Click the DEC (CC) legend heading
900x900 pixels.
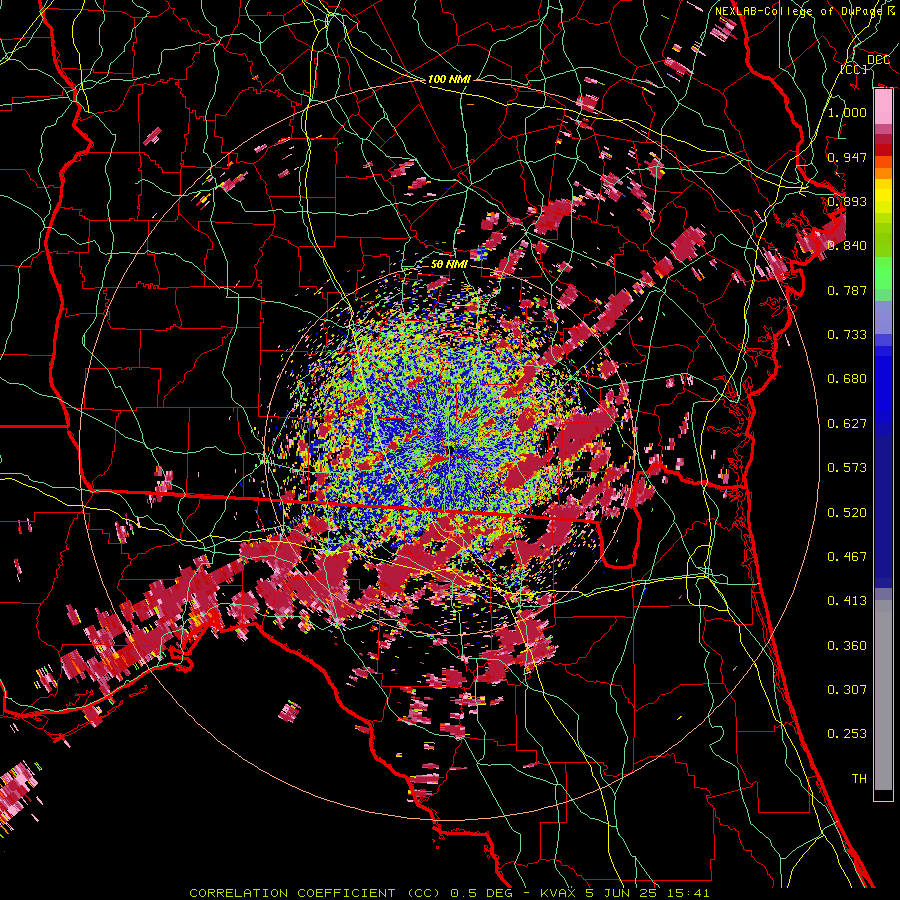click(866, 64)
